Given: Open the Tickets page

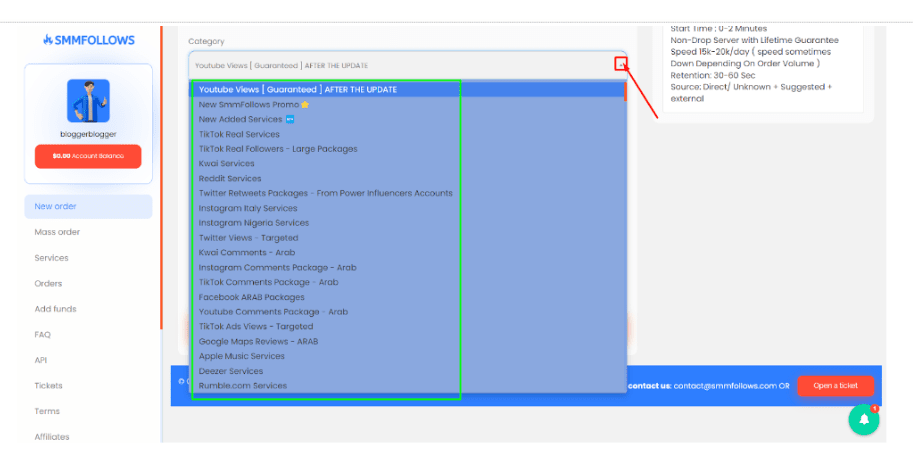Looking at the screenshot, I should (x=48, y=386).
